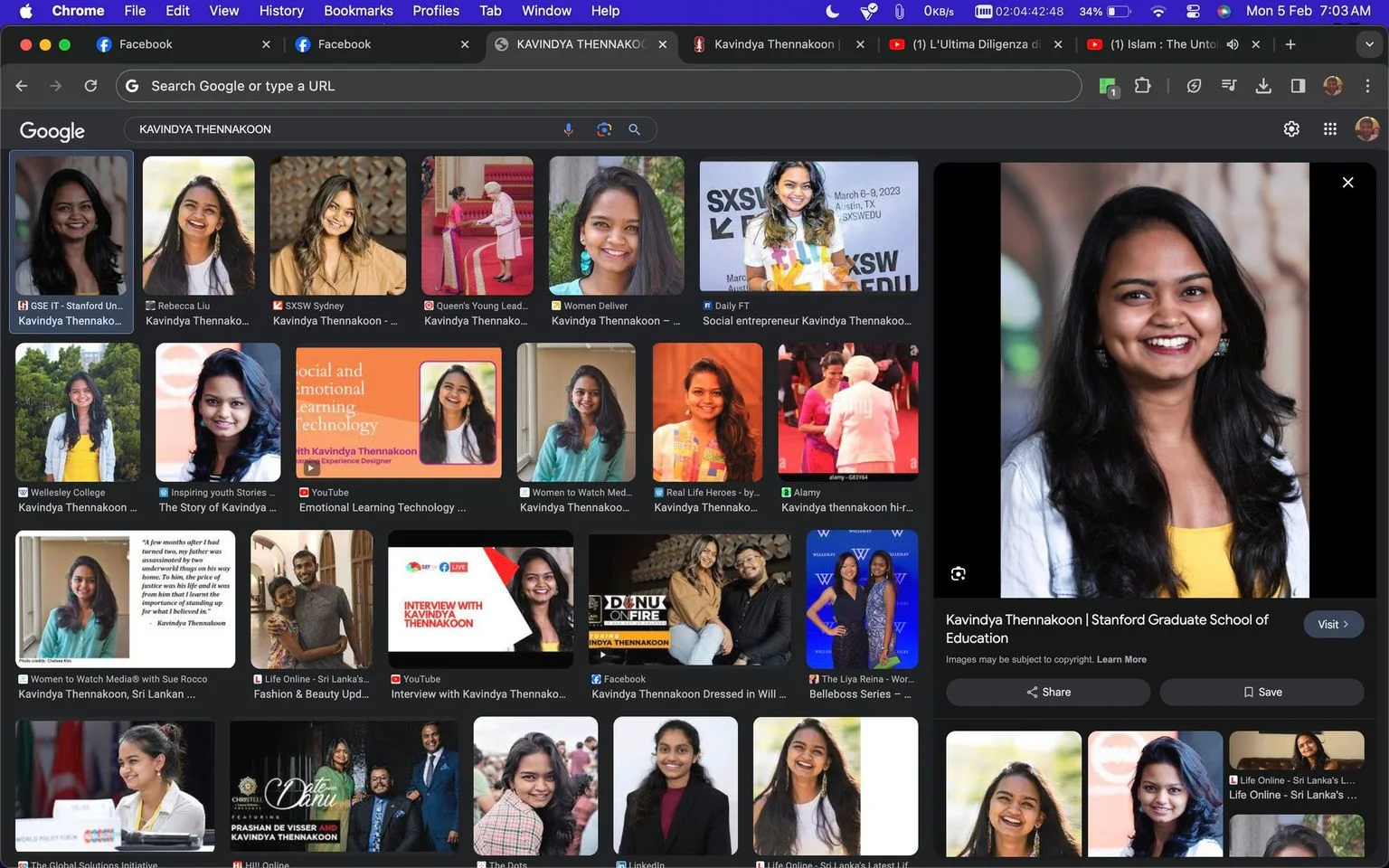This screenshot has width=1389, height=868.
Task: Search by voice using the microphone icon
Action: click(x=568, y=129)
